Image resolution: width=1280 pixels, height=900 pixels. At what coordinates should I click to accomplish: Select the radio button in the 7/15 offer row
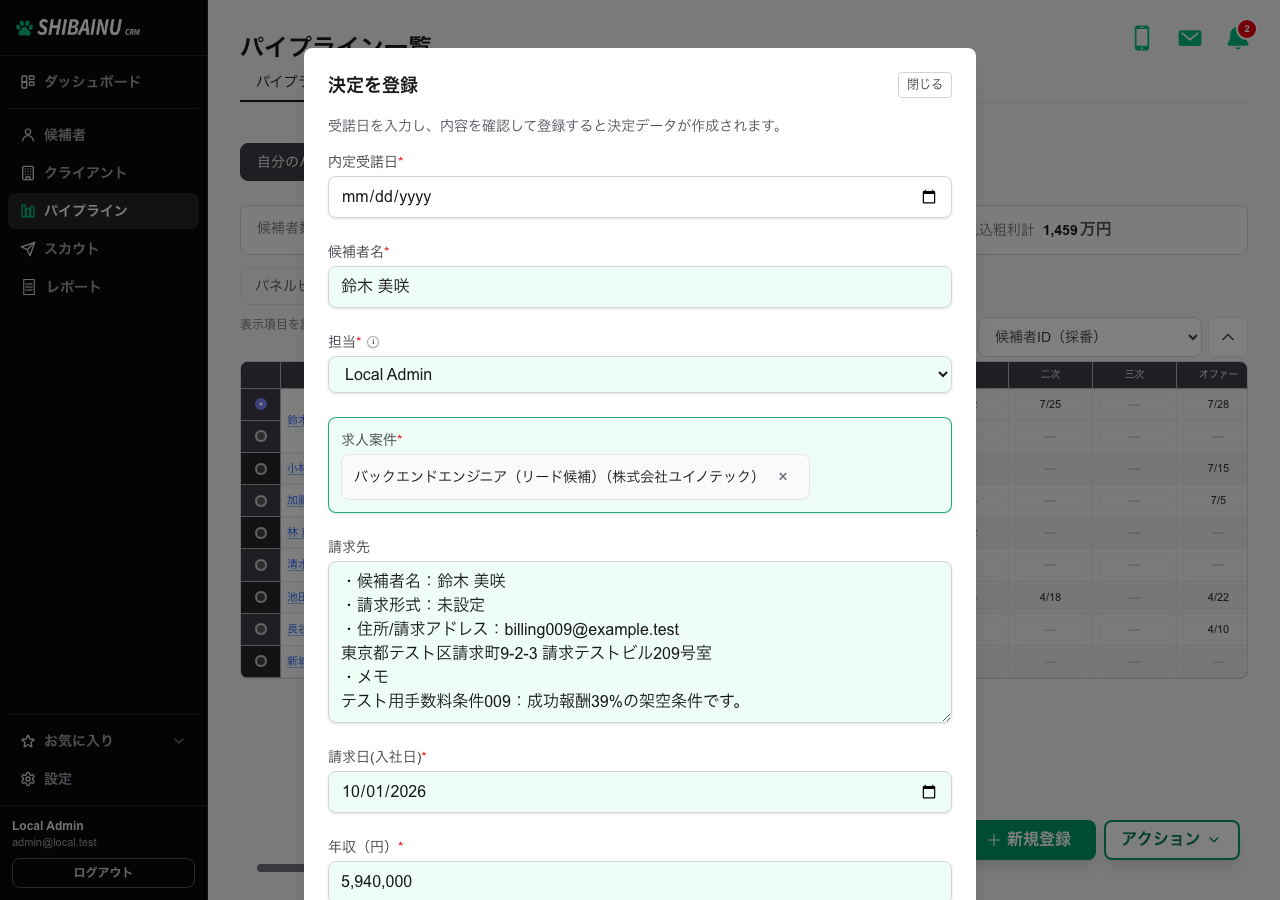[x=261, y=468]
